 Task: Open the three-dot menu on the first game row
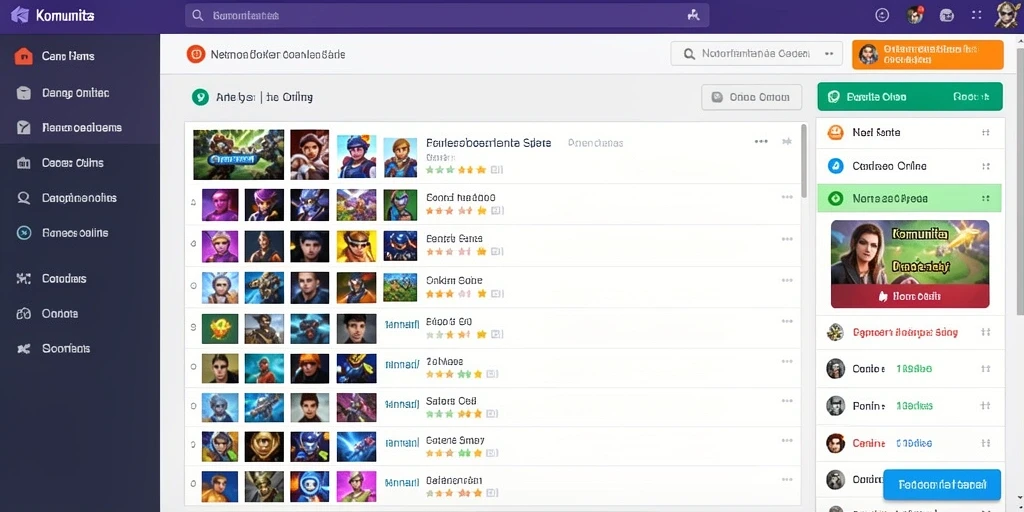[761, 141]
